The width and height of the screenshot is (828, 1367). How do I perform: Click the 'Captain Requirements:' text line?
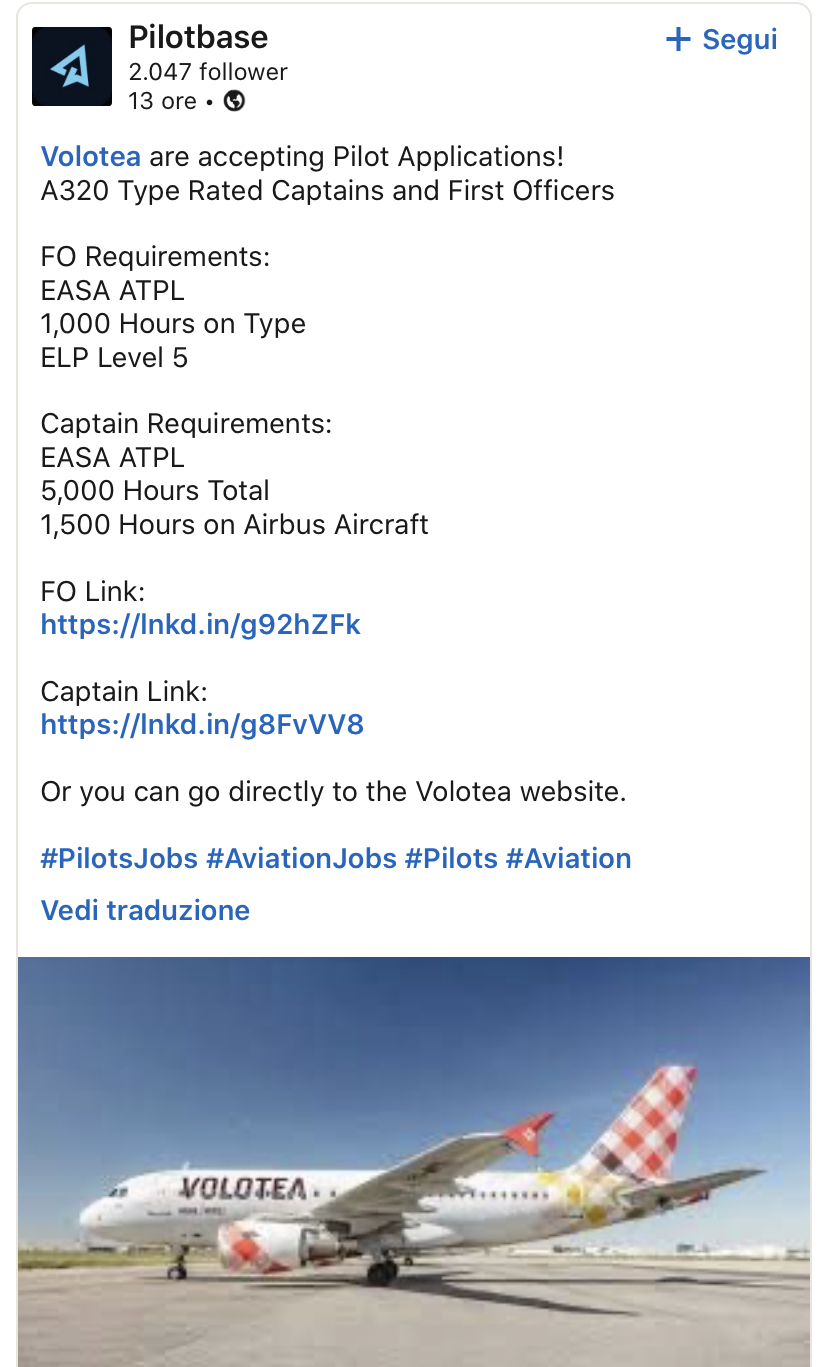186,424
